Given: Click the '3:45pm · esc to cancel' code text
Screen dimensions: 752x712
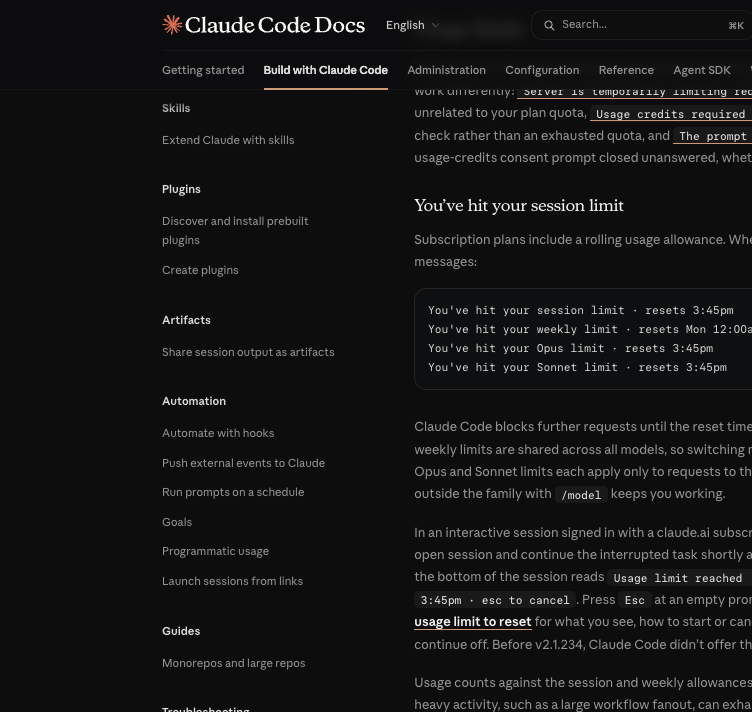Looking at the screenshot, I should (x=494, y=600).
